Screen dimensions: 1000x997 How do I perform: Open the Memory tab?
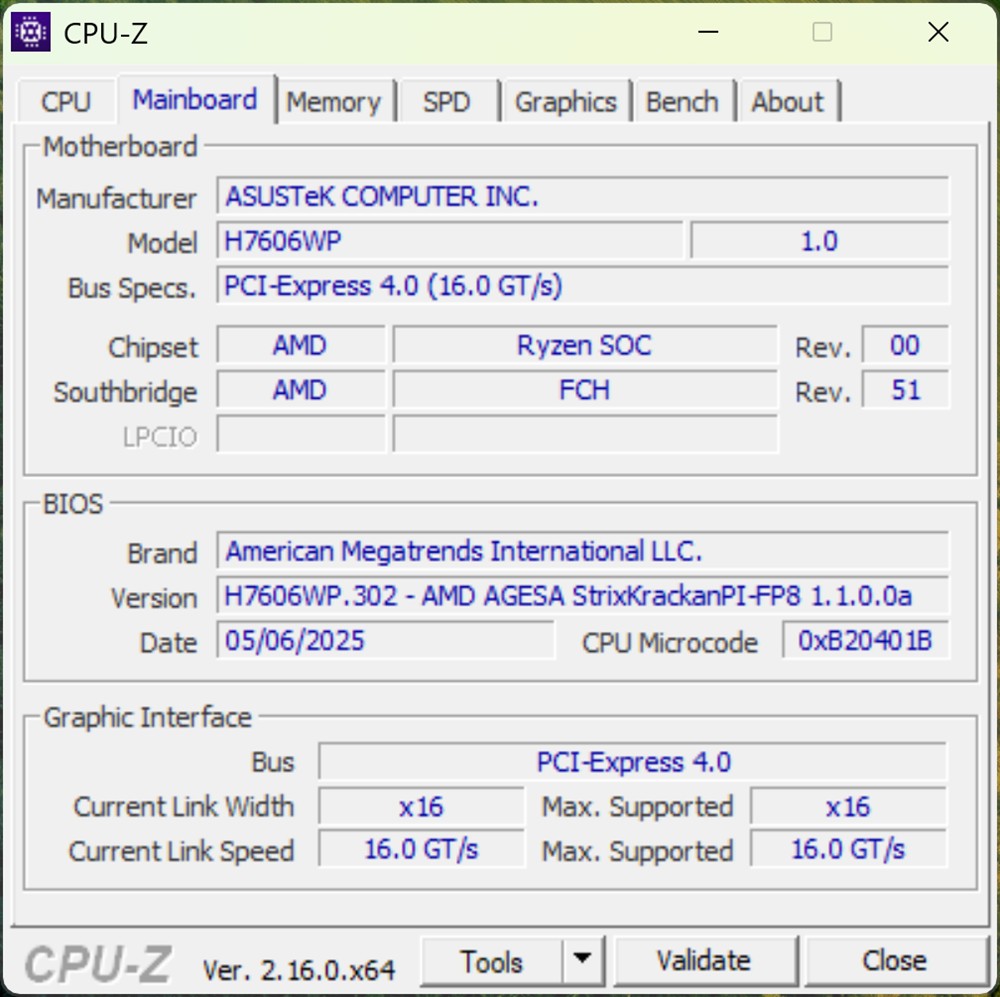(333, 102)
